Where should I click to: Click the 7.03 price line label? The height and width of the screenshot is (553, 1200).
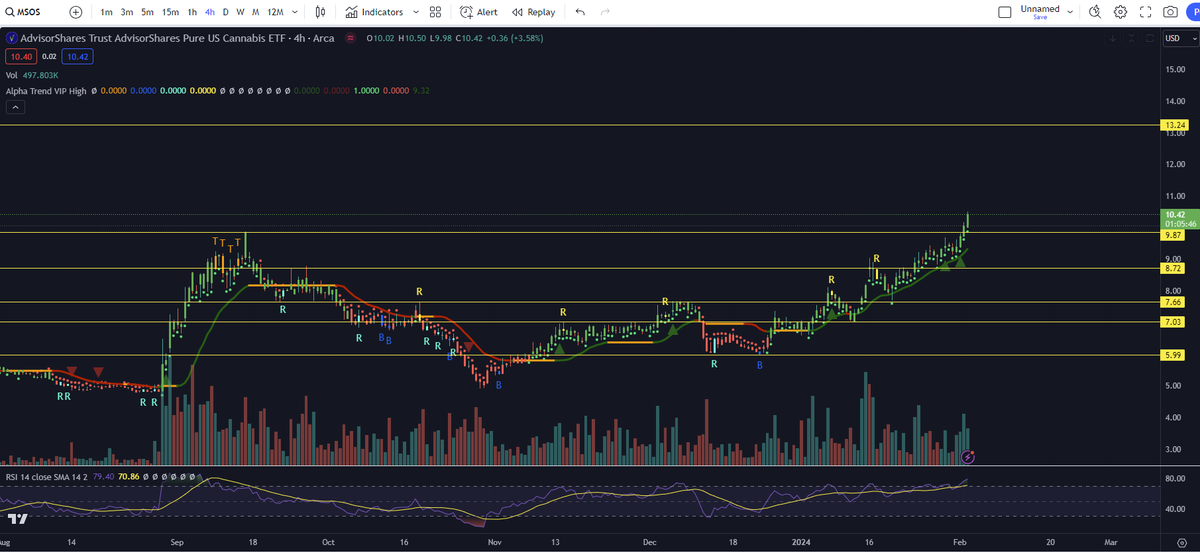click(x=1174, y=321)
